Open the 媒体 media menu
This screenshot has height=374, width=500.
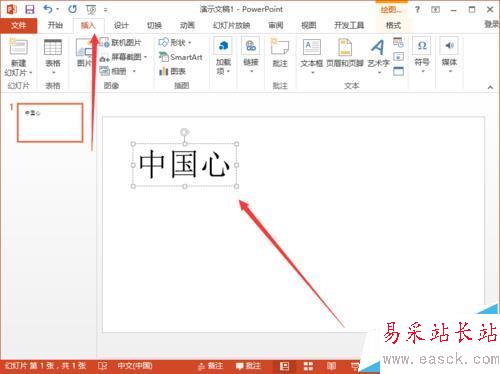(449, 55)
